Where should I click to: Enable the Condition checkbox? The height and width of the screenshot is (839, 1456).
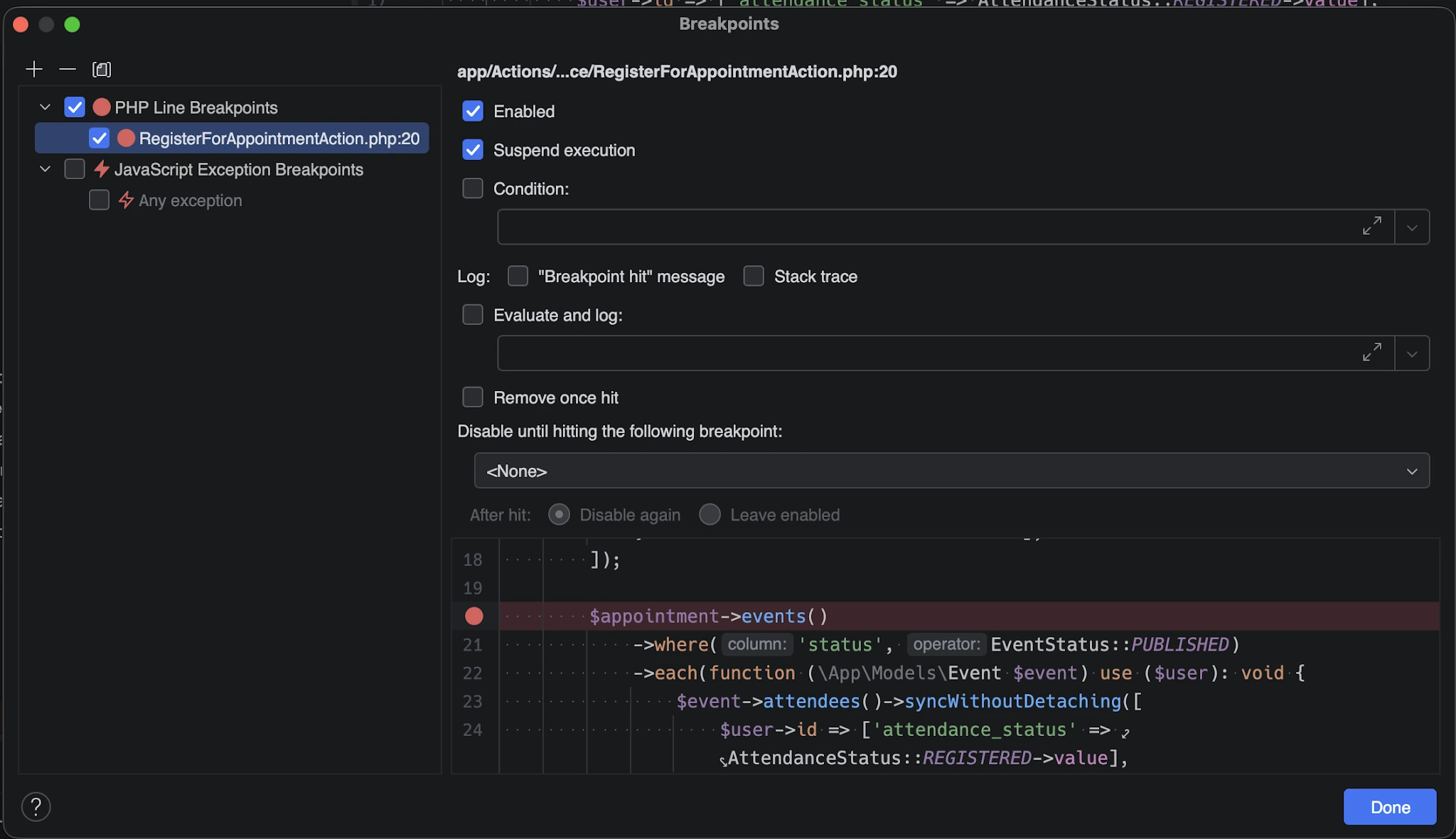[473, 188]
